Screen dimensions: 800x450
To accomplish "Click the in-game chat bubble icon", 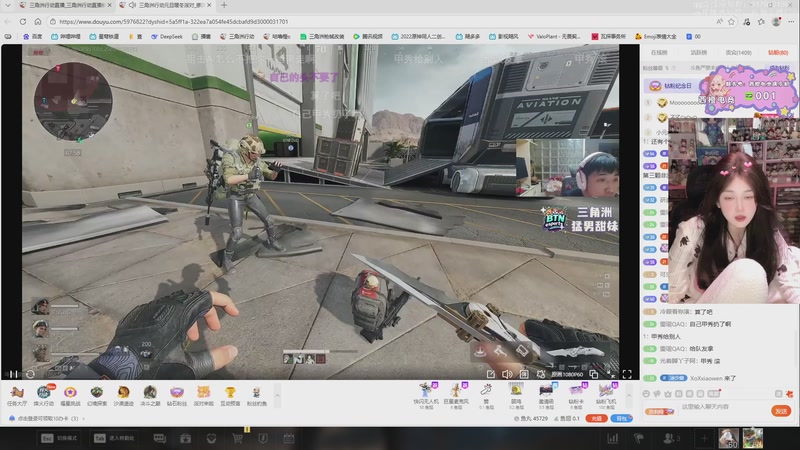I will click(x=160, y=438).
